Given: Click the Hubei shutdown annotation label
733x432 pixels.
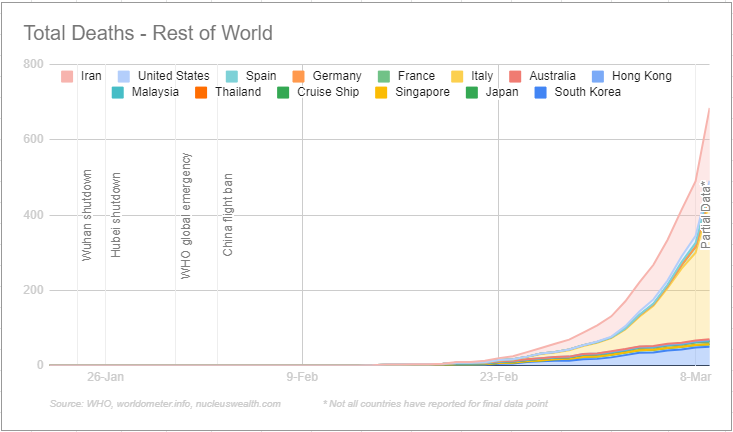Looking at the screenshot, I should pos(116,215).
